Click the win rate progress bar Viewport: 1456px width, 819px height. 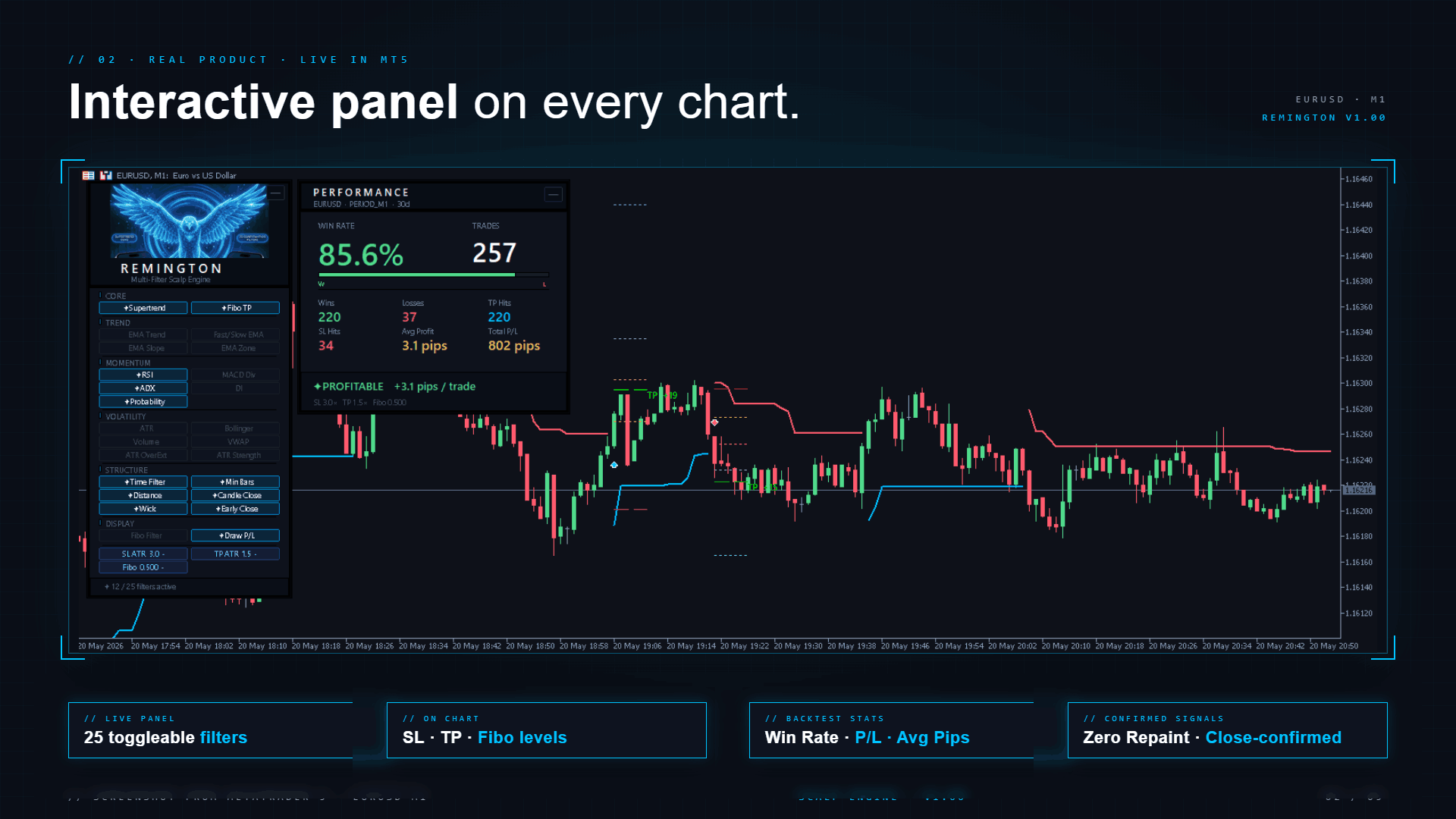[433, 275]
